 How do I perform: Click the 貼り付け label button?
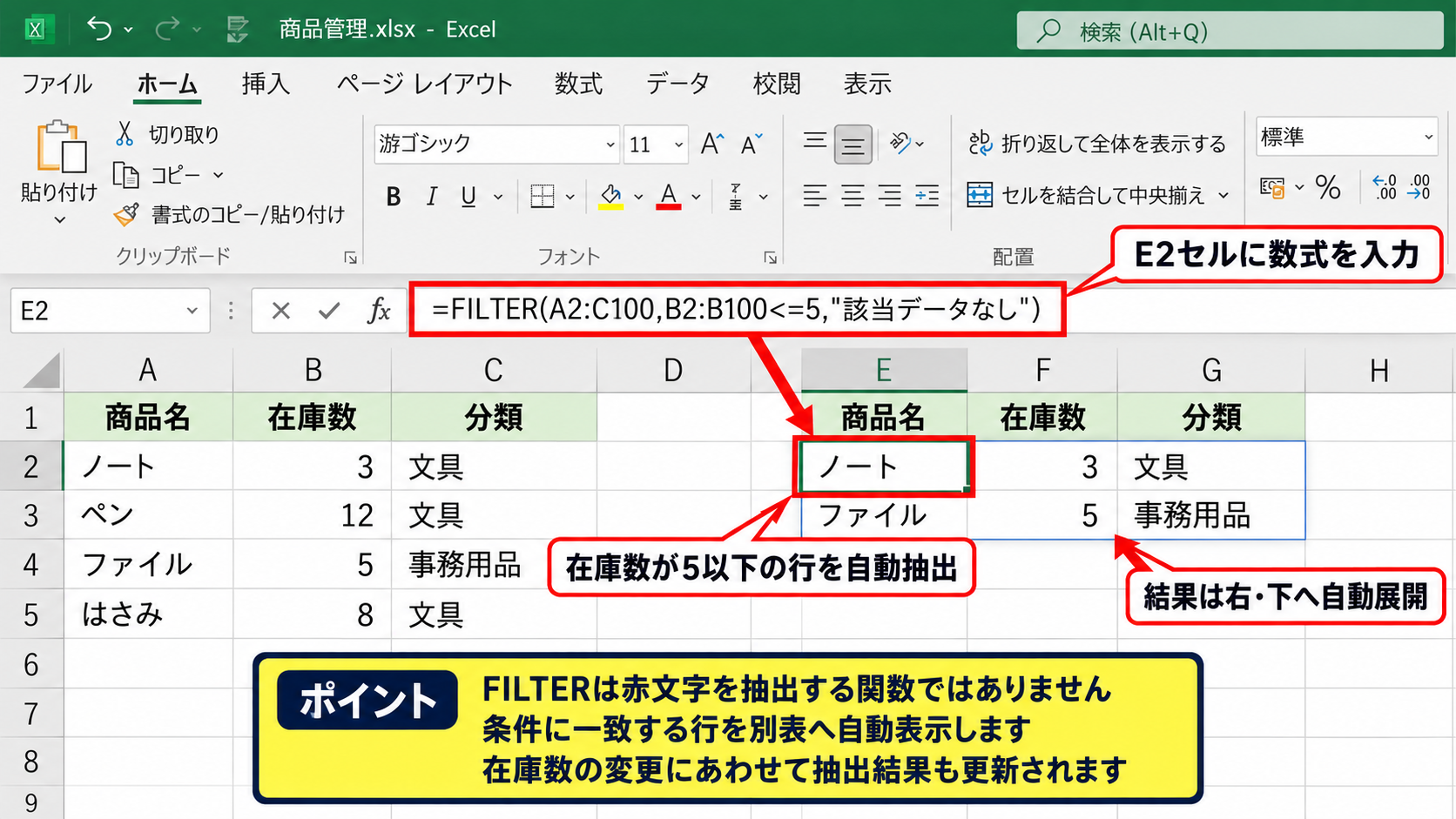pos(58,192)
